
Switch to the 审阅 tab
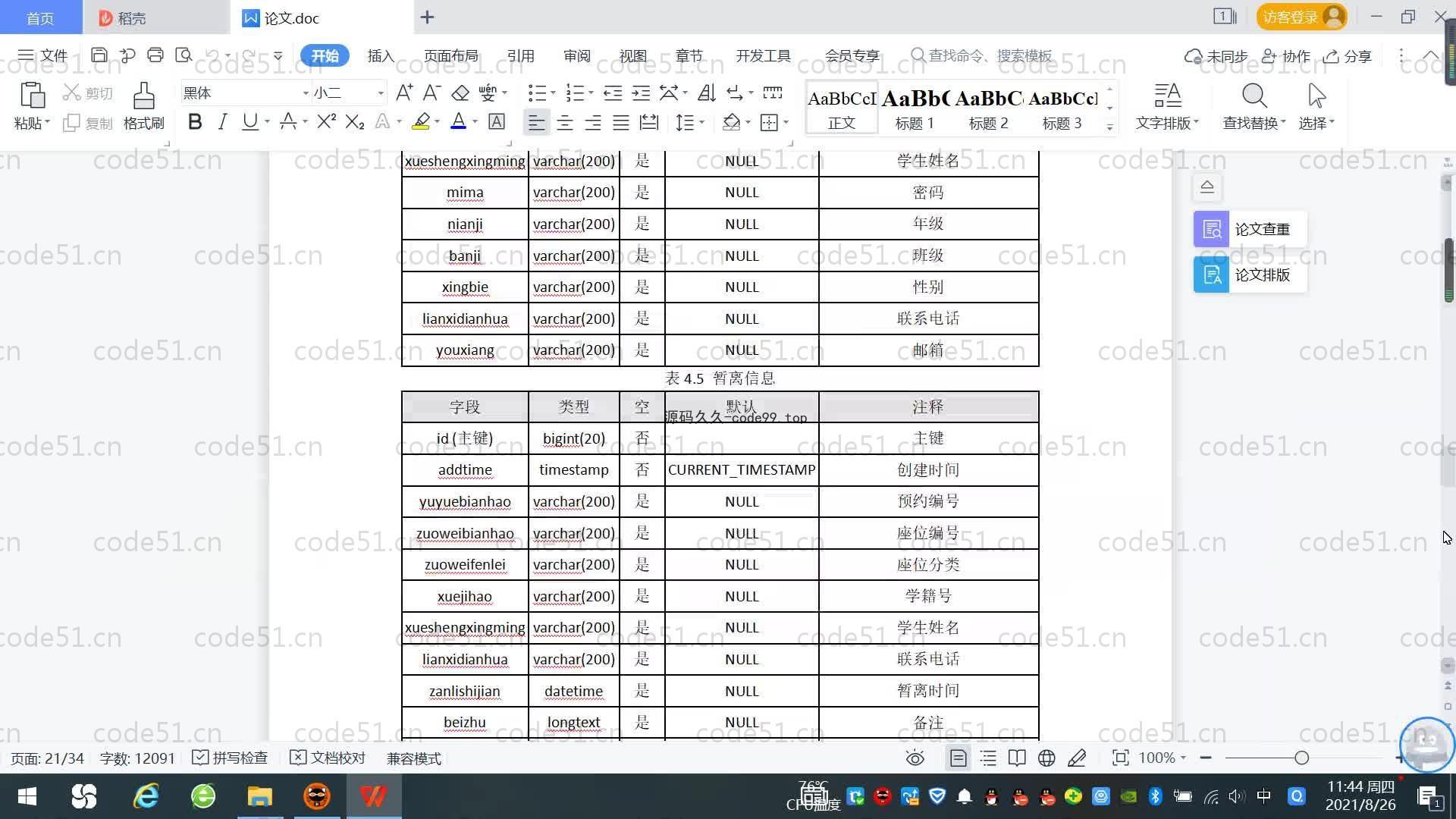(x=577, y=55)
